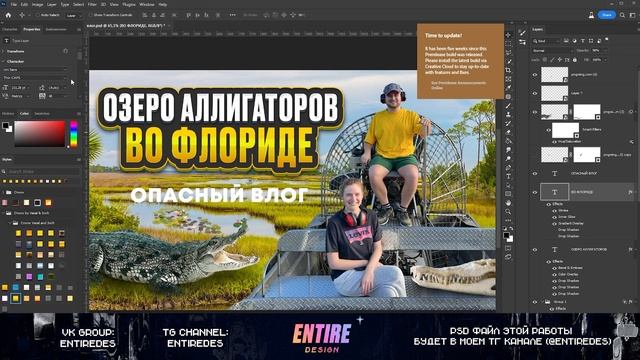The width and height of the screenshot is (640, 360).
Task: Open See Prerelease Announcements Online link
Action: (x=458, y=85)
